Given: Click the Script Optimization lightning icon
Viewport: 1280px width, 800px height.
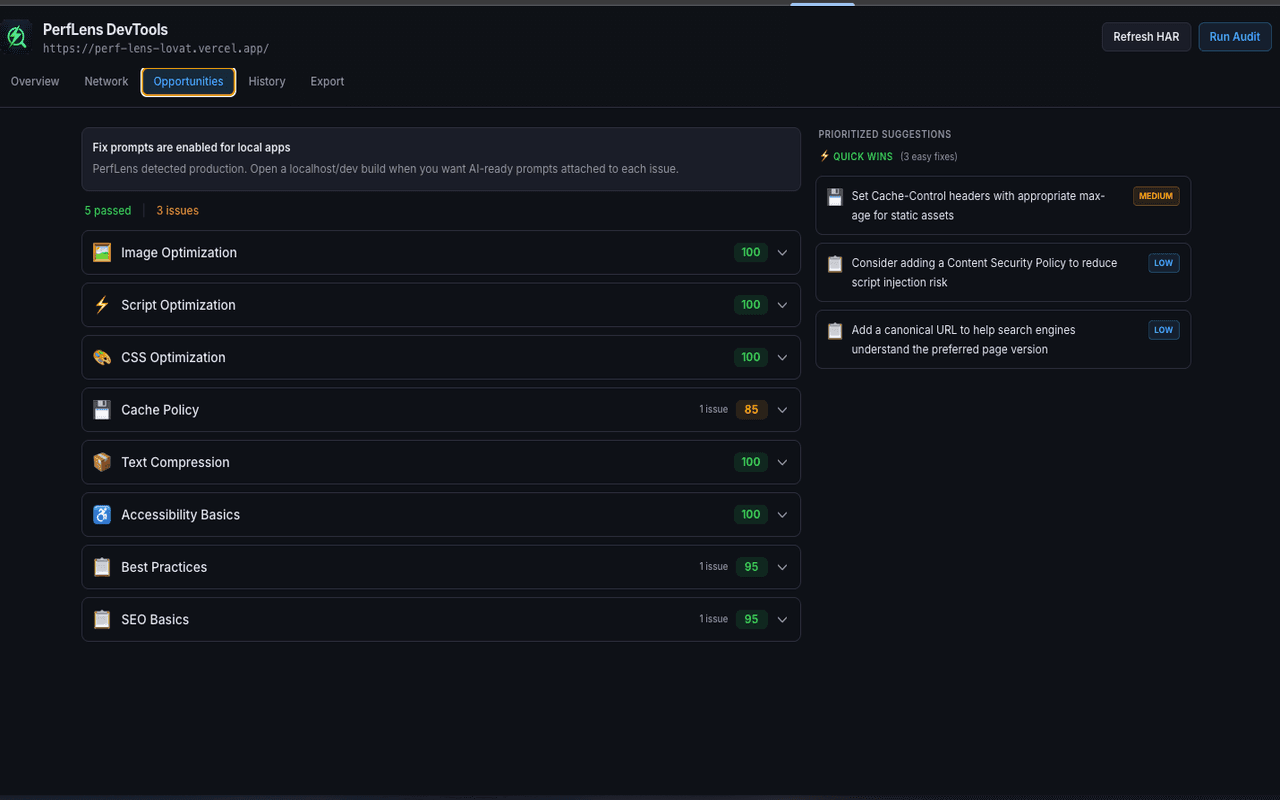Looking at the screenshot, I should coord(102,305).
